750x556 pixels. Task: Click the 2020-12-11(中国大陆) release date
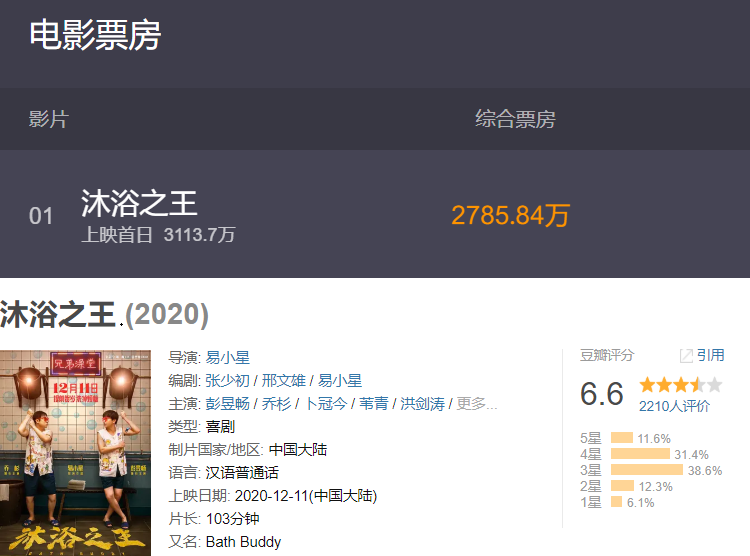(x=306, y=496)
